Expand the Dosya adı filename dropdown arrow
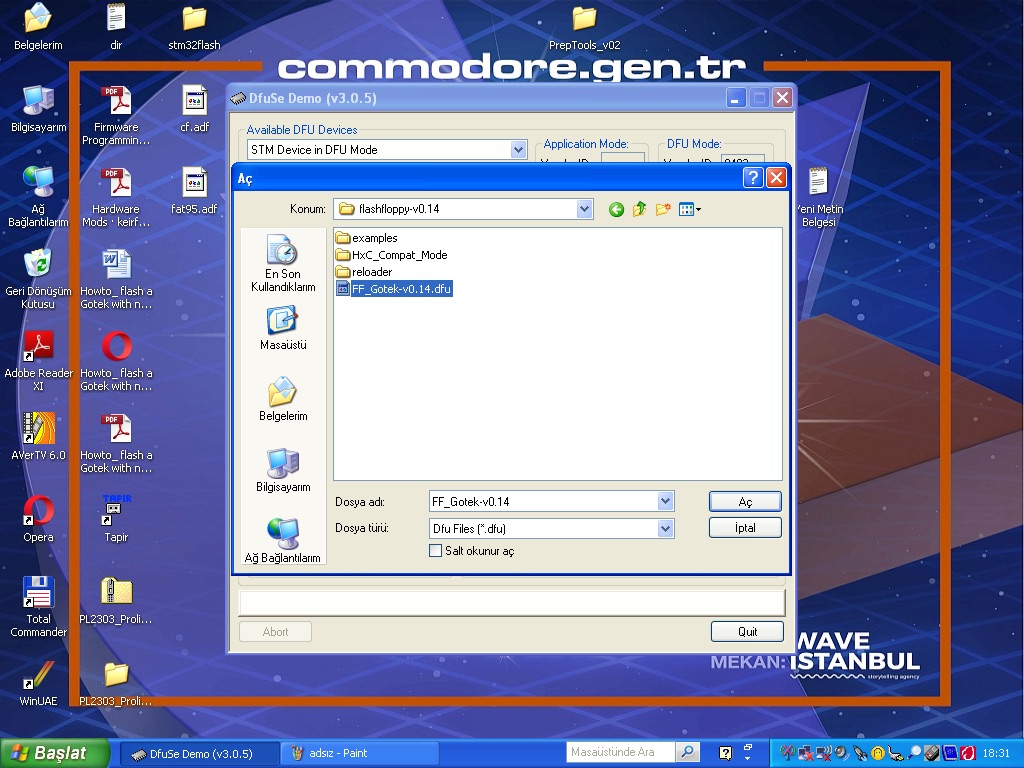1024x768 pixels. tap(666, 501)
